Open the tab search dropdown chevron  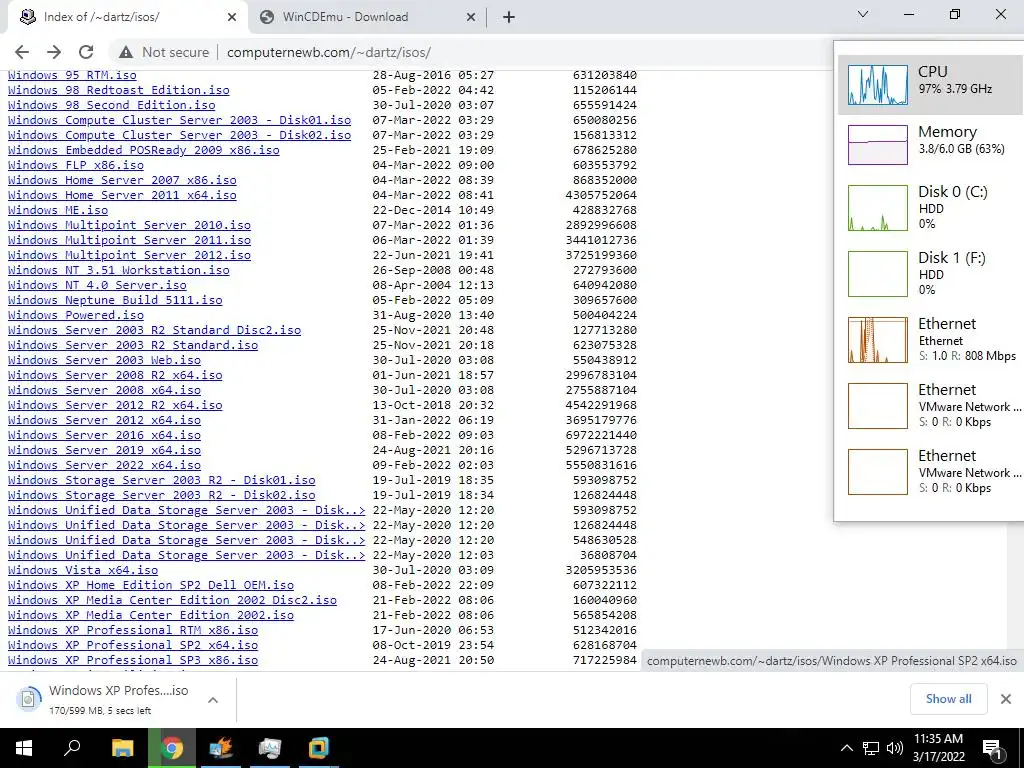[x=863, y=14]
